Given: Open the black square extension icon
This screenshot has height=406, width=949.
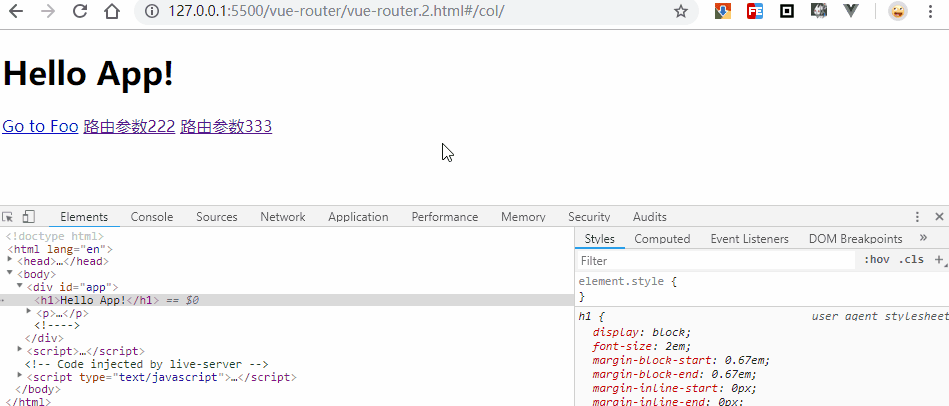Looking at the screenshot, I should 787,11.
